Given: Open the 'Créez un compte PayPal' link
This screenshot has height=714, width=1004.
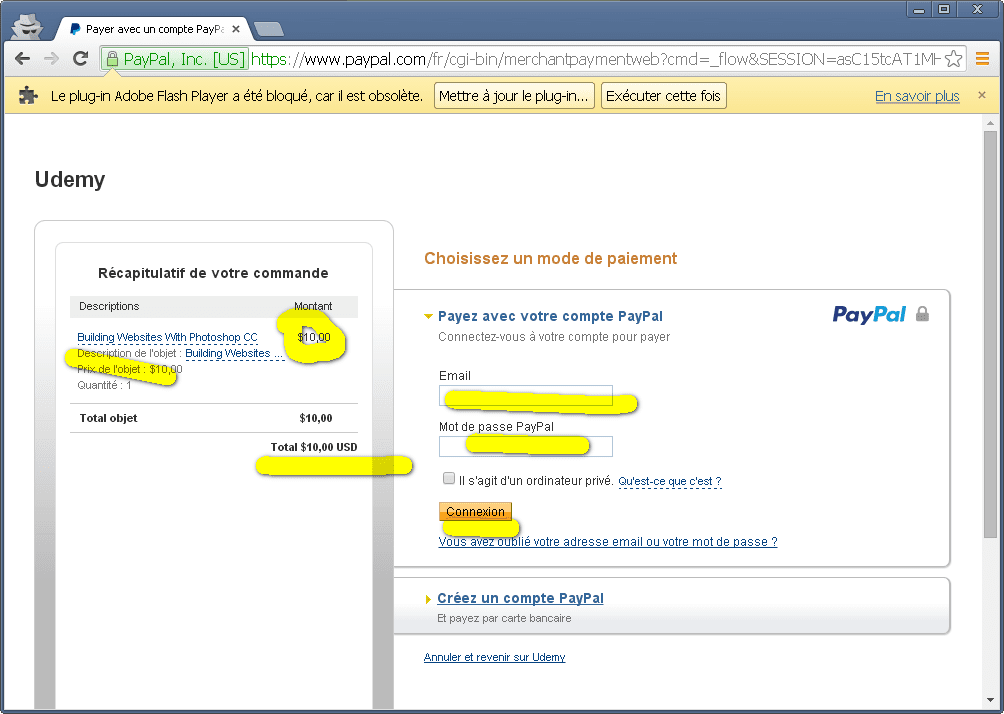Looking at the screenshot, I should 520,598.
